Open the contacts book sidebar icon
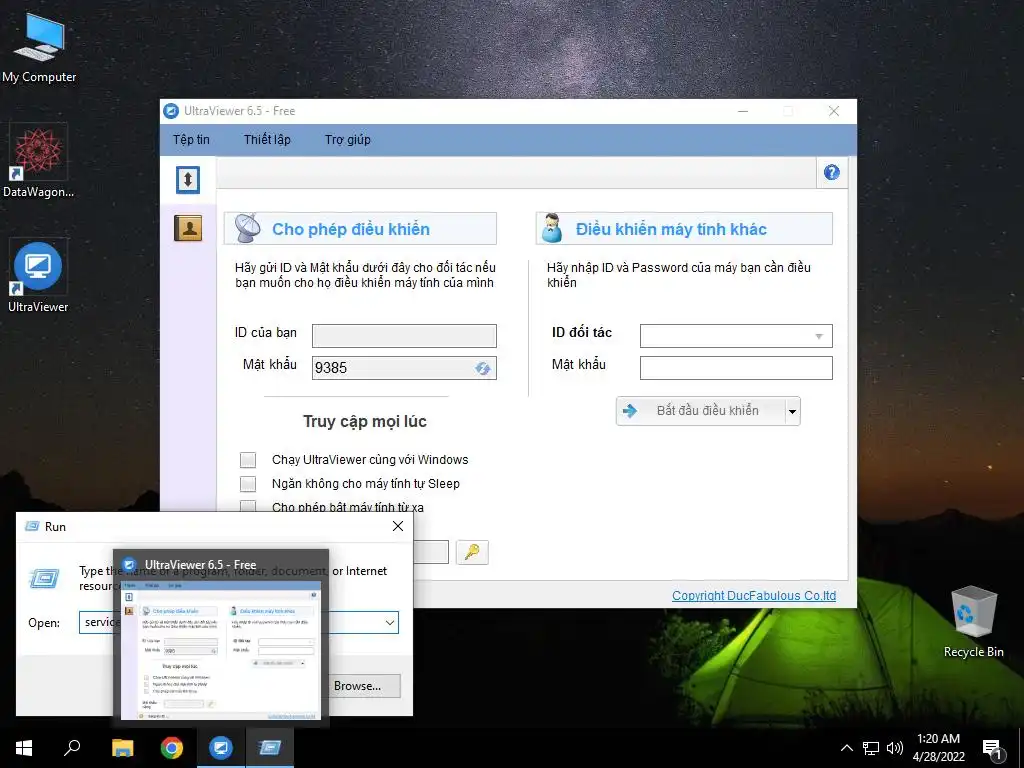 coord(188,228)
